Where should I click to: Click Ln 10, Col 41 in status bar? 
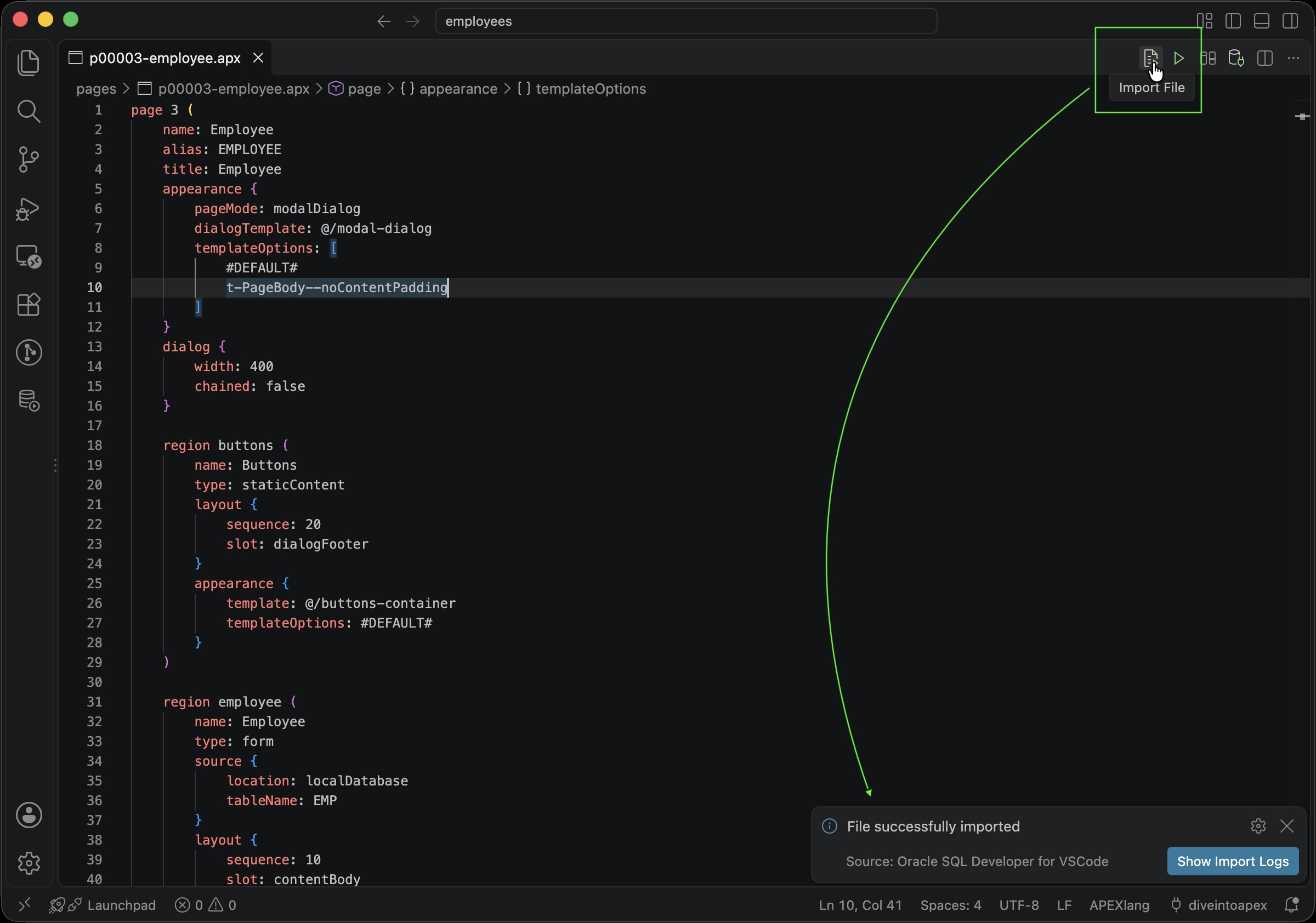860,905
